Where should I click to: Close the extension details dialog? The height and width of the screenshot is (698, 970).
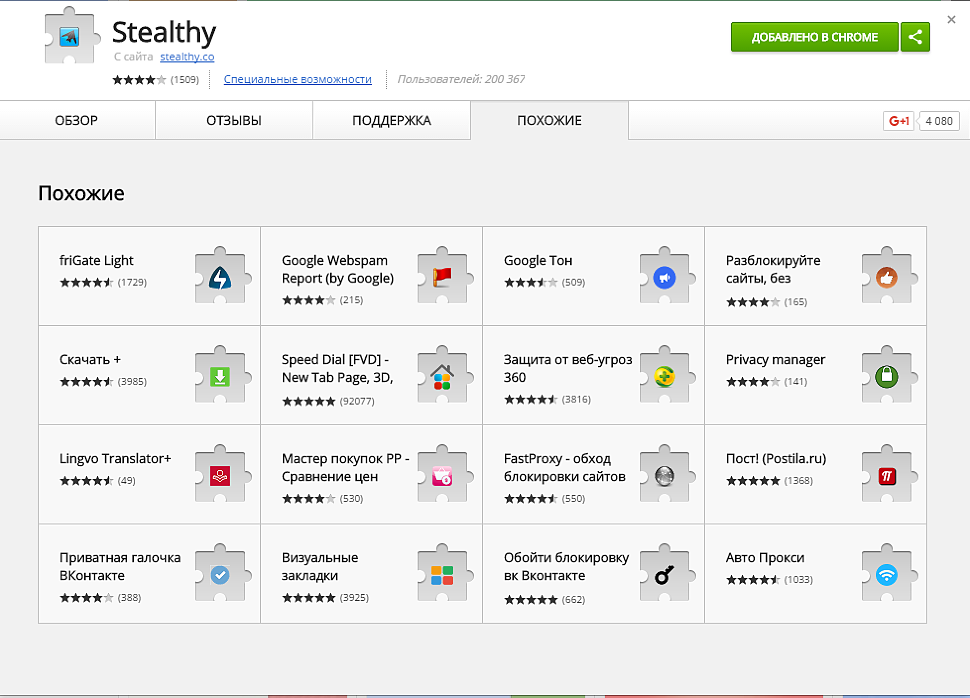[x=951, y=20]
